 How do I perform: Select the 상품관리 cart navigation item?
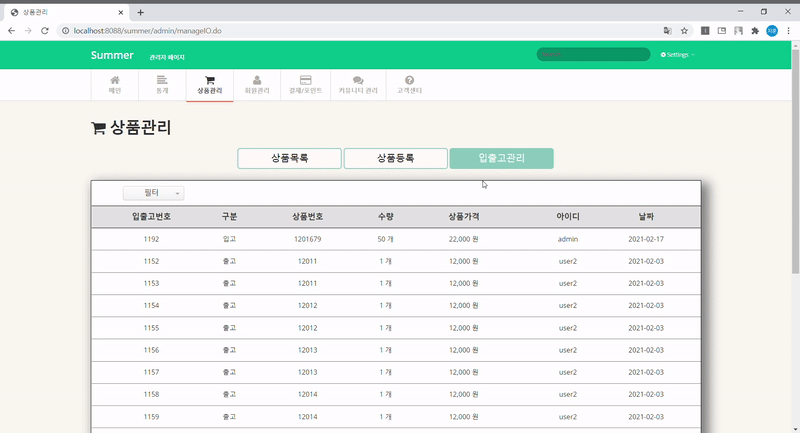[210, 85]
